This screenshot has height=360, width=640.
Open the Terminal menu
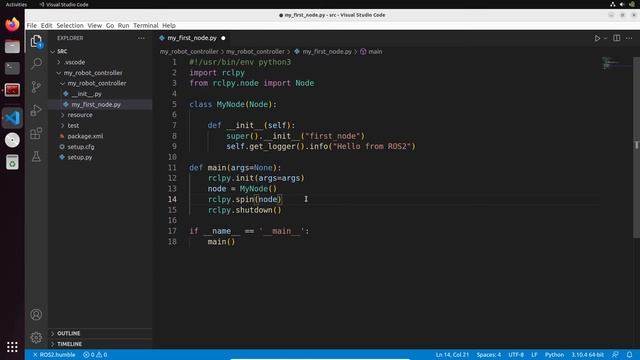pyautogui.click(x=146, y=25)
